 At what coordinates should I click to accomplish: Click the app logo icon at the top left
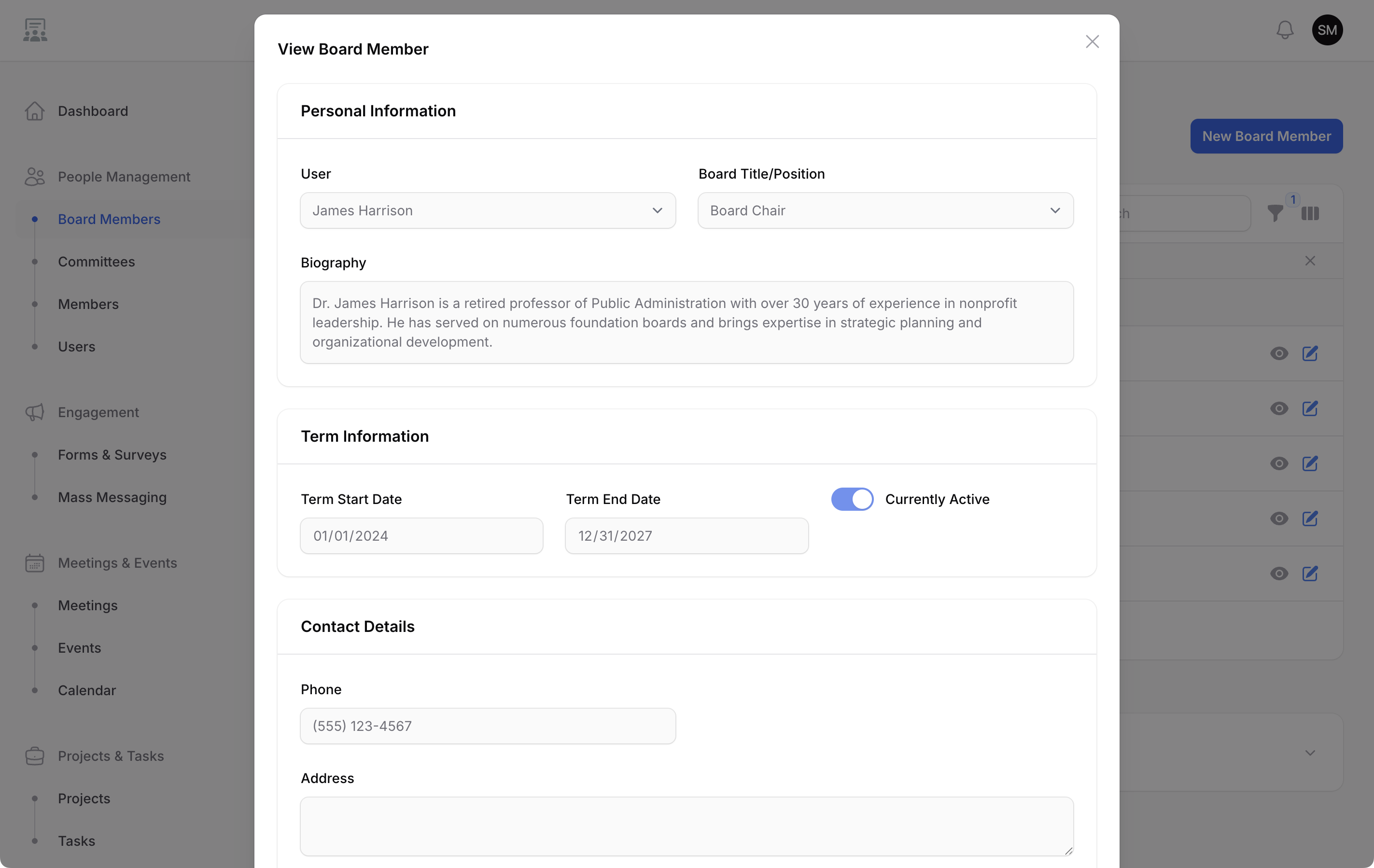(35, 29)
